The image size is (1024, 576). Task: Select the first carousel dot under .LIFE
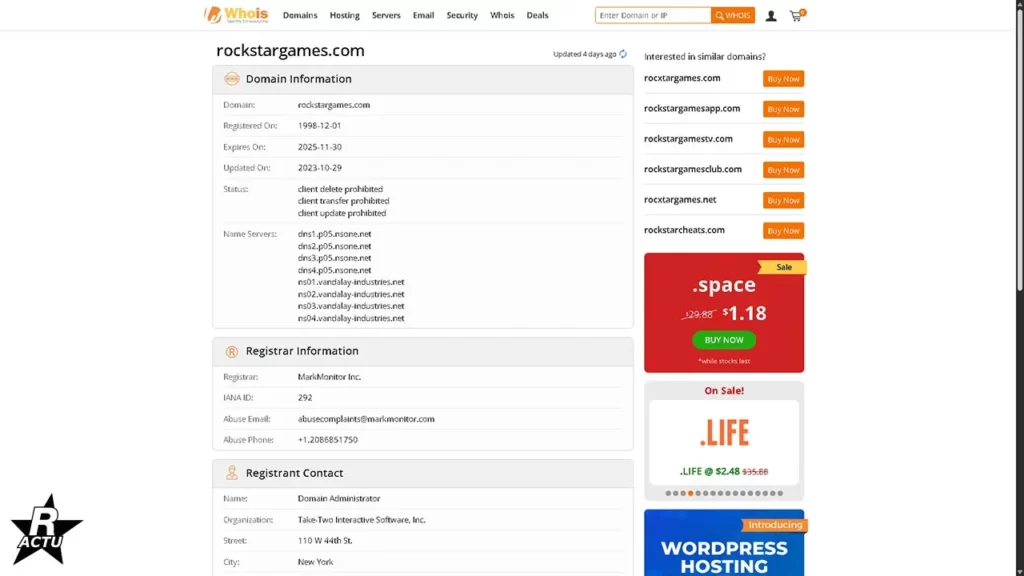[668, 493]
